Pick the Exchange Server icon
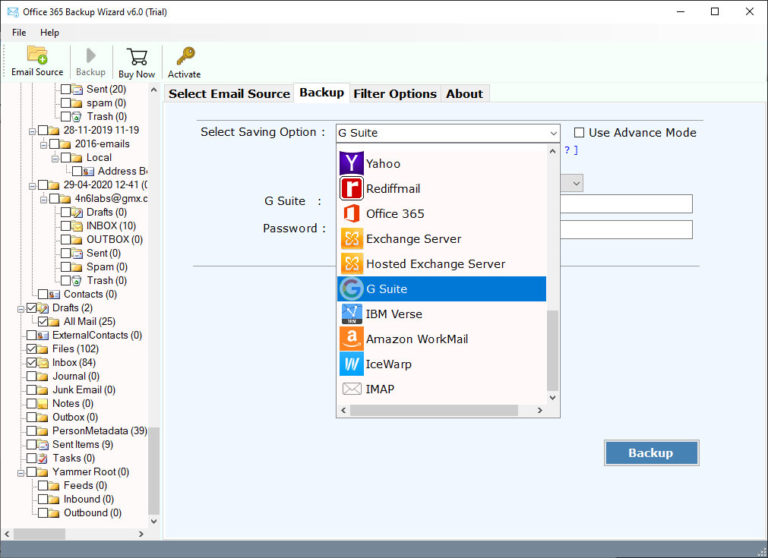768x558 pixels. click(351, 239)
